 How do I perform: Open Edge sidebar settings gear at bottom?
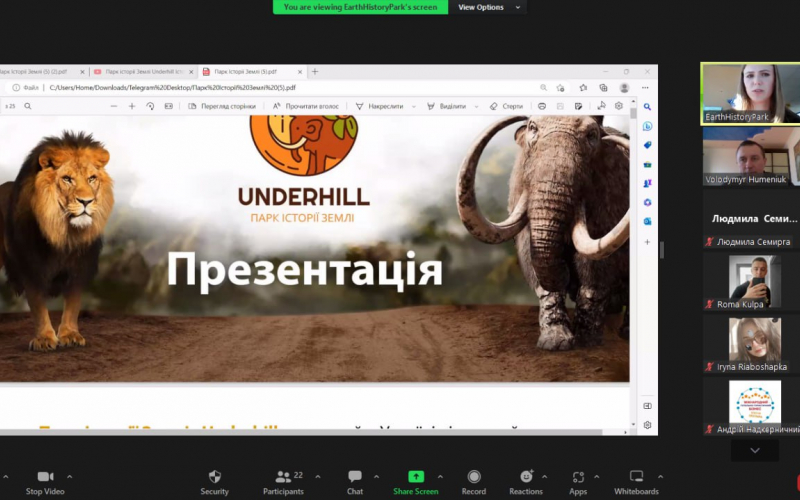(647, 425)
